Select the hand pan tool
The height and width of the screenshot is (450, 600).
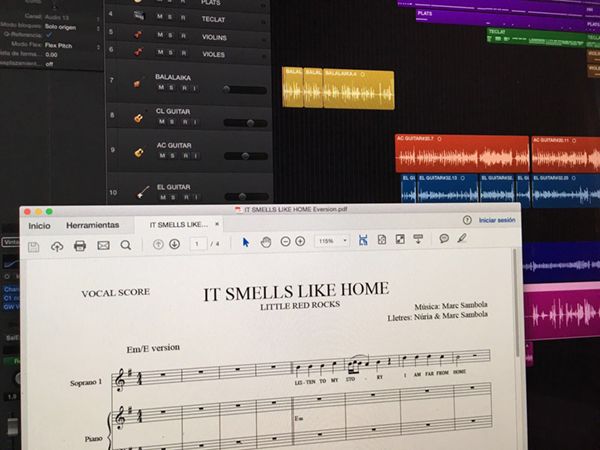[266, 242]
